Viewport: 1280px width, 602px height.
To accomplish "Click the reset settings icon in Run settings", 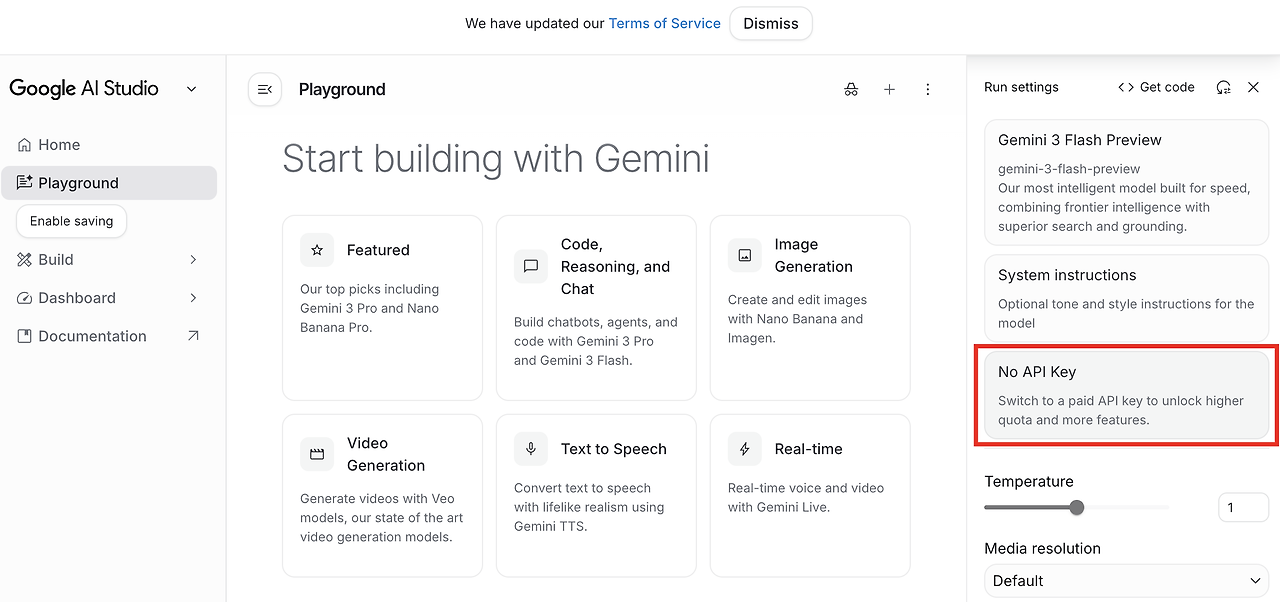I will [x=1223, y=87].
